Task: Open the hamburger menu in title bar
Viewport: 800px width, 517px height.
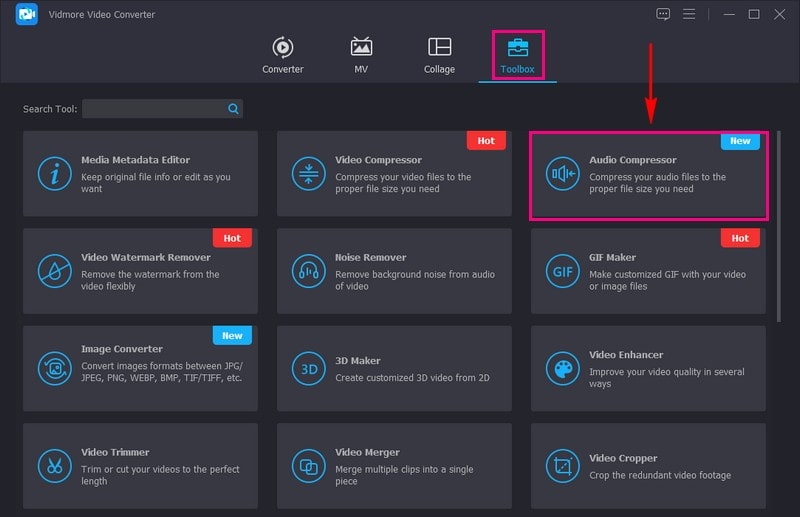Action: click(689, 14)
